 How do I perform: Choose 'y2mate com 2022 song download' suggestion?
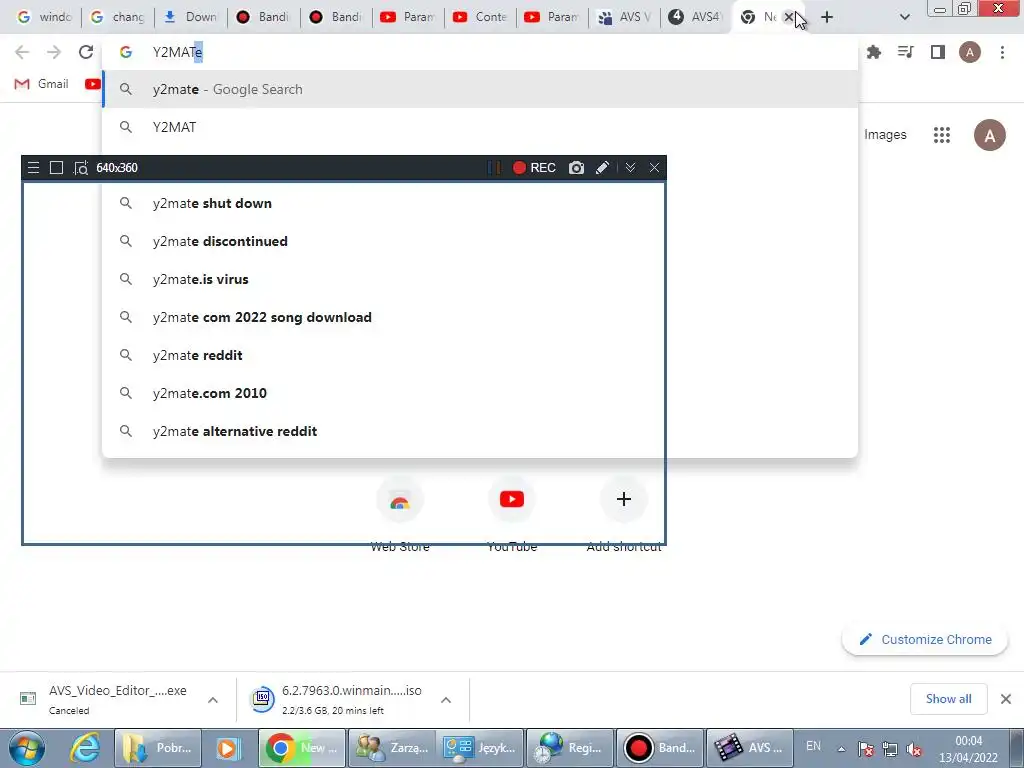coord(480,317)
